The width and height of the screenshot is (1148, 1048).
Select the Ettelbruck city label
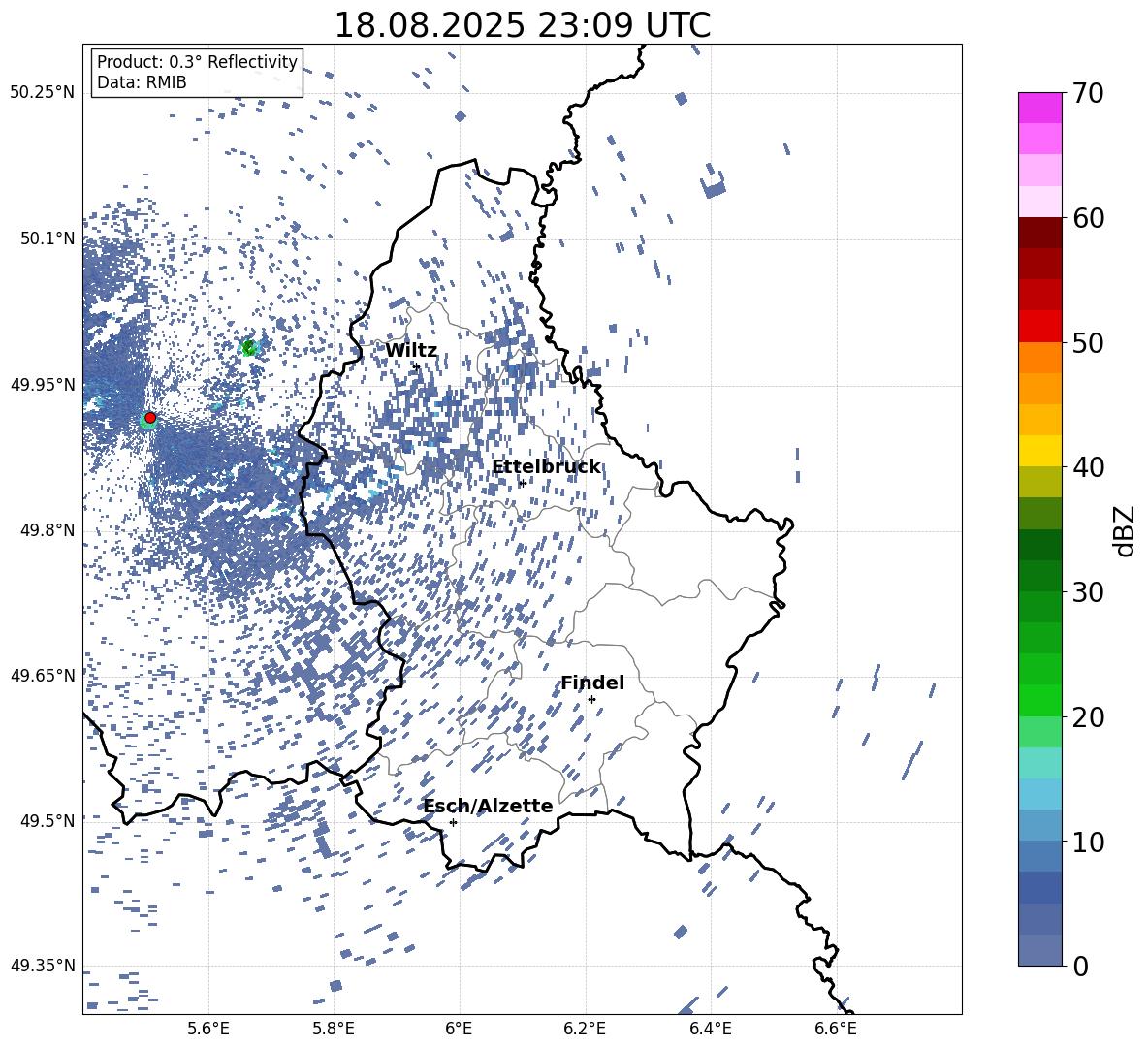coord(546,466)
